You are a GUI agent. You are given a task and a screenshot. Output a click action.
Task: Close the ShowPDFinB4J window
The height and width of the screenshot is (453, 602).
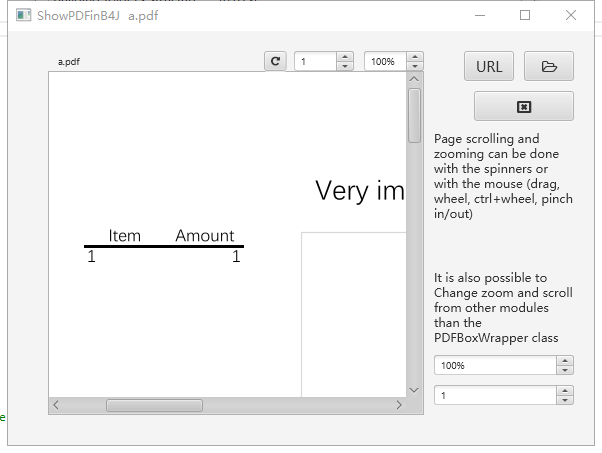click(571, 15)
